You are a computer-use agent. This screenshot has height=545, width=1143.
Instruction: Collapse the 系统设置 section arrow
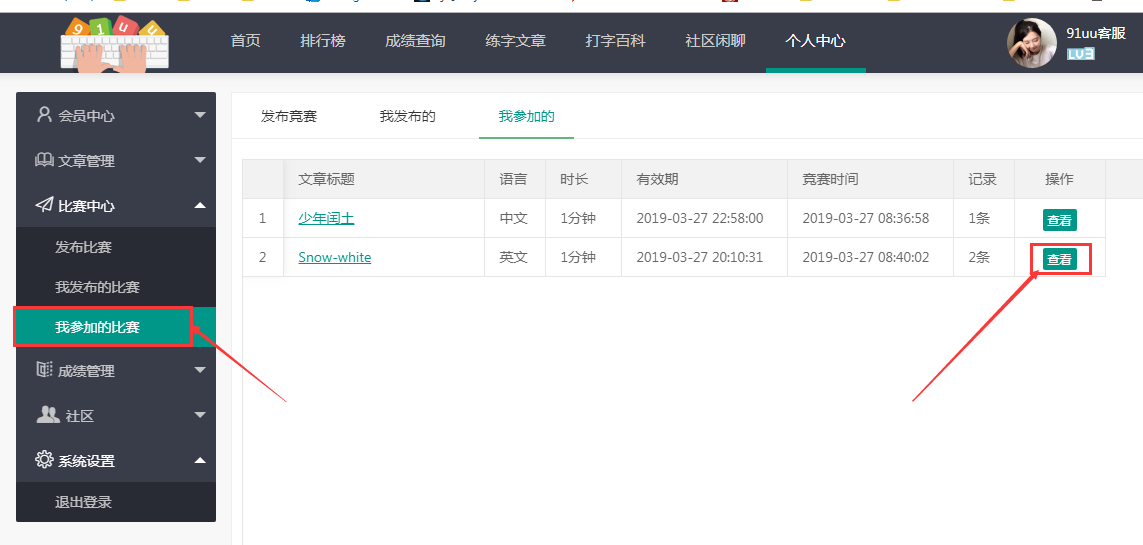coord(200,460)
